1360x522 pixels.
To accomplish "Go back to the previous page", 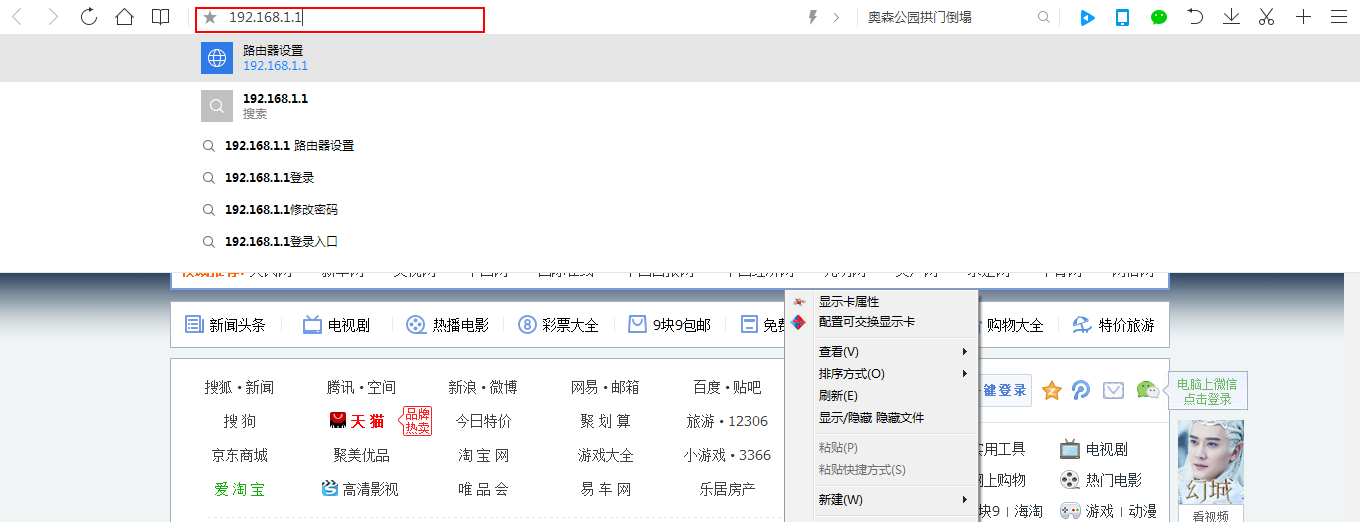I will [x=17, y=17].
